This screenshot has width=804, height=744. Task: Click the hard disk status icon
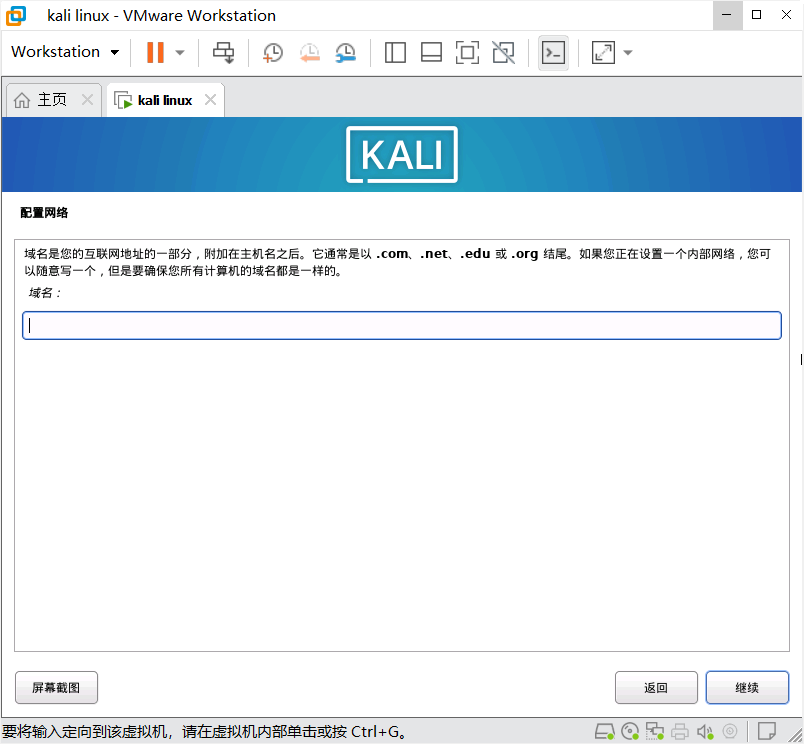pos(605,731)
